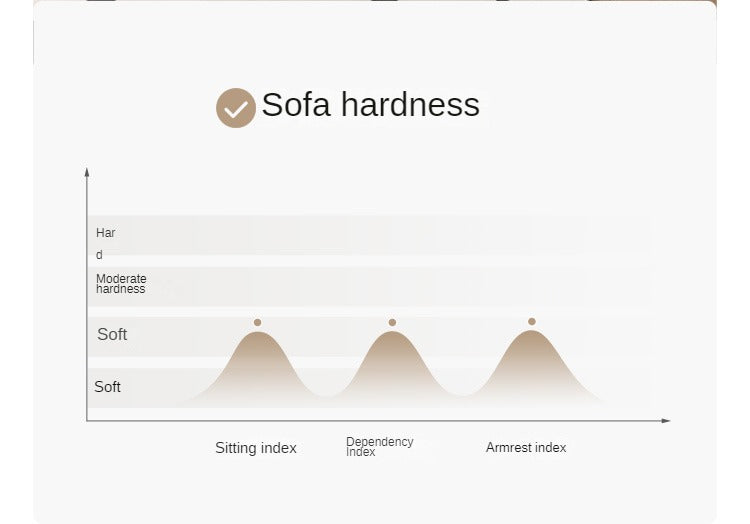Select the dot above the Armrest index peak

click(531, 321)
